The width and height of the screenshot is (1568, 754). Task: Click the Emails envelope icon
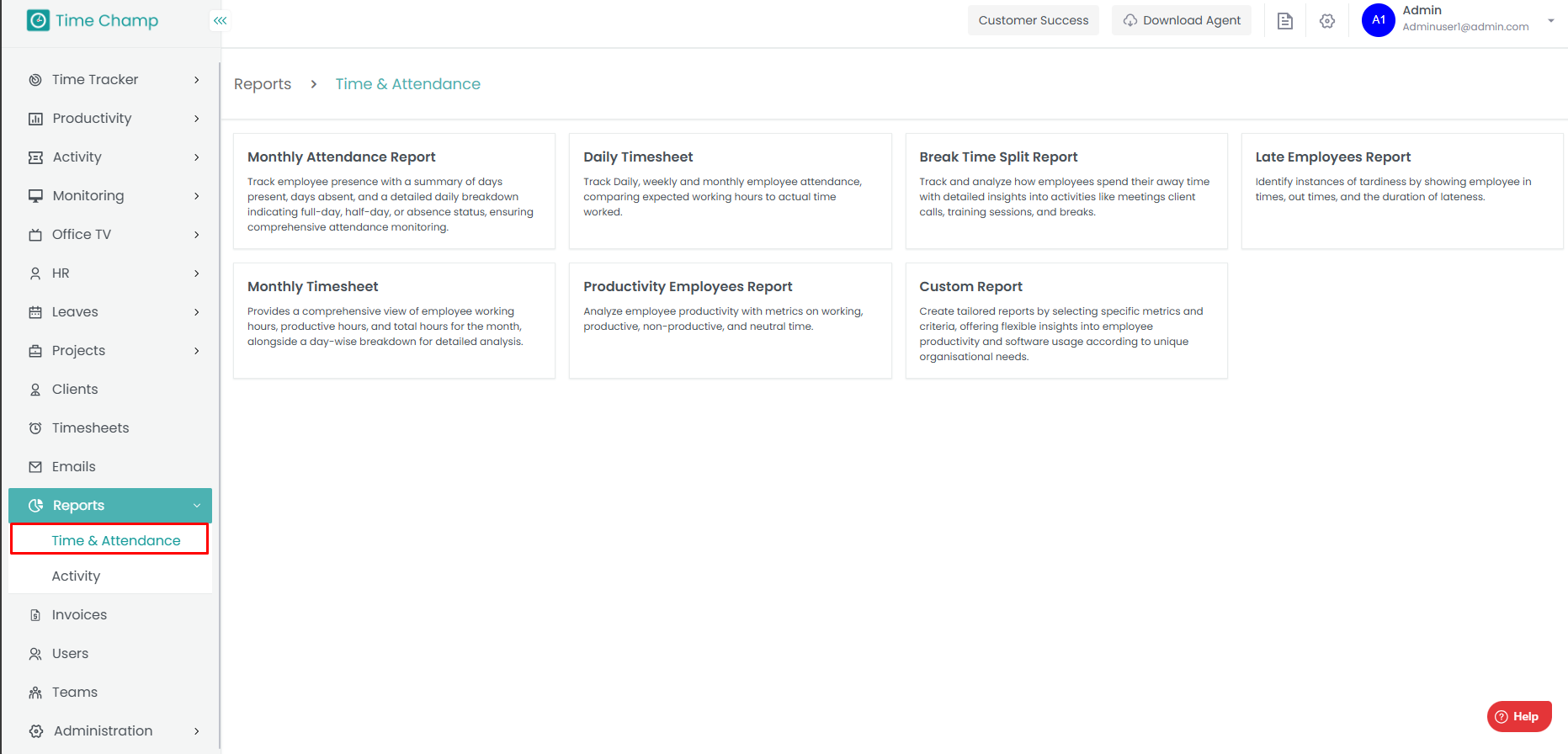pyautogui.click(x=35, y=467)
